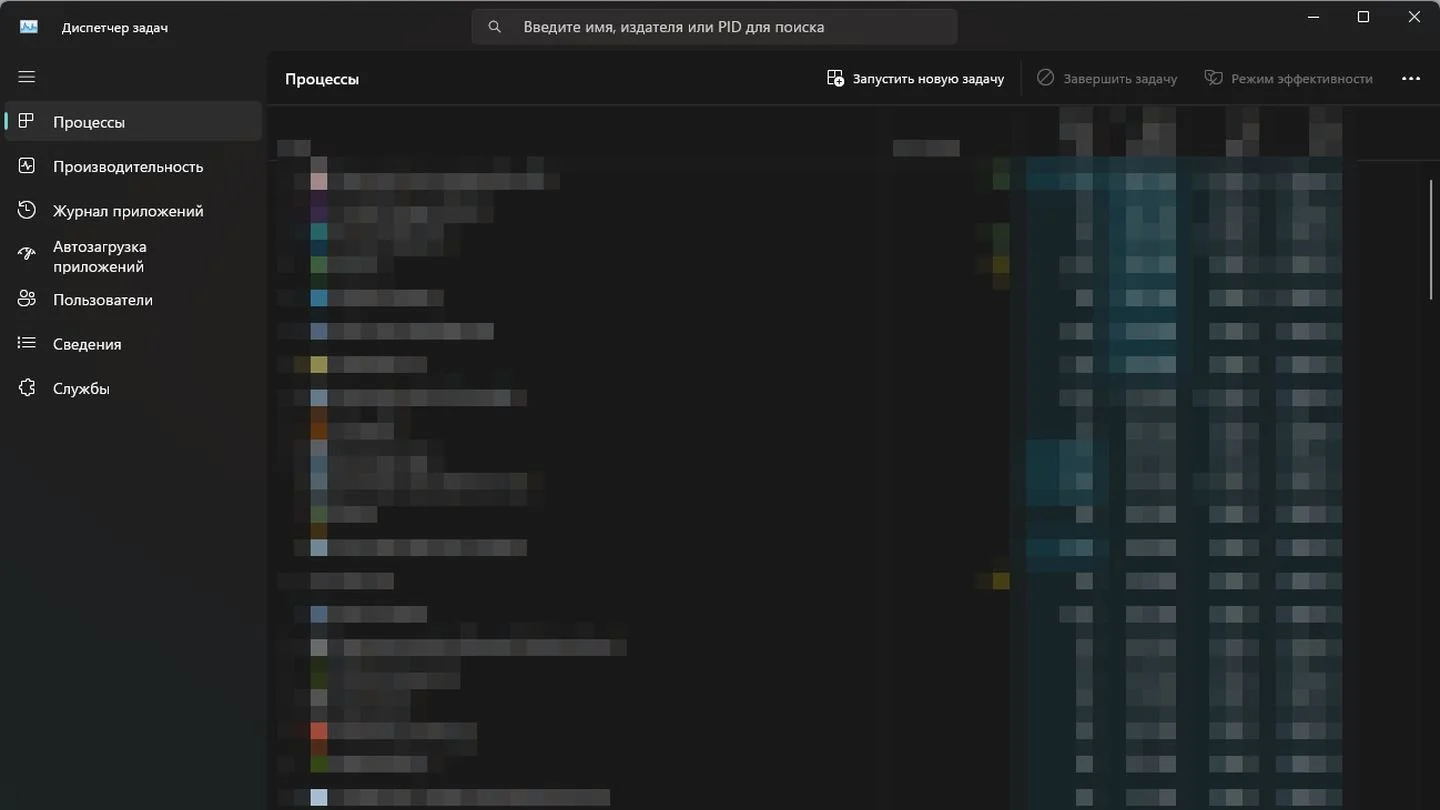Open the Службы services puzzle icon
Screen dimensions: 1440x810
pos(27,388)
